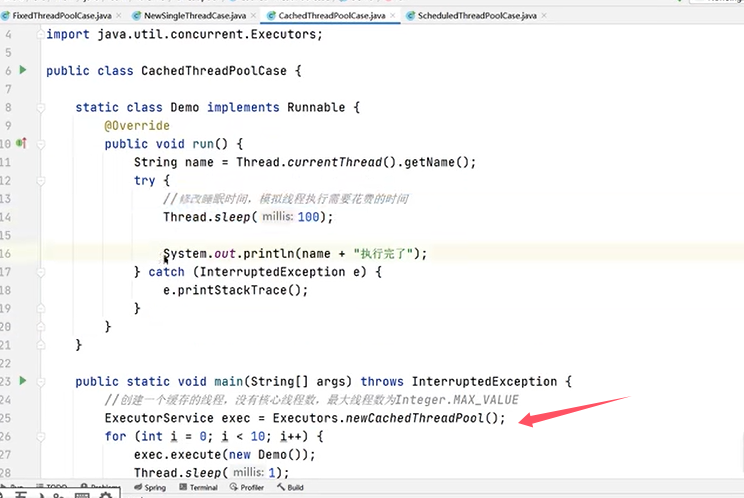
Task: Click the 'millis:' hint before 100
Action: pyautogui.click(x=278, y=217)
